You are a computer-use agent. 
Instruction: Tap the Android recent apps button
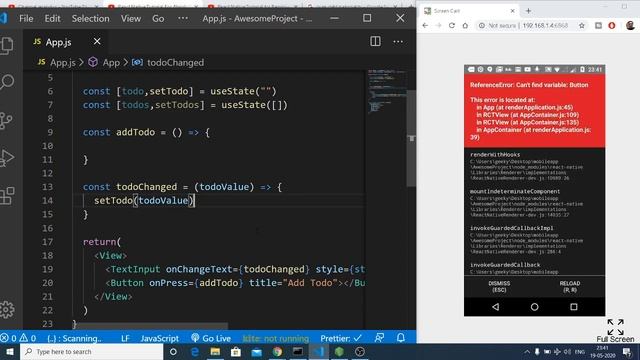coord(573,307)
